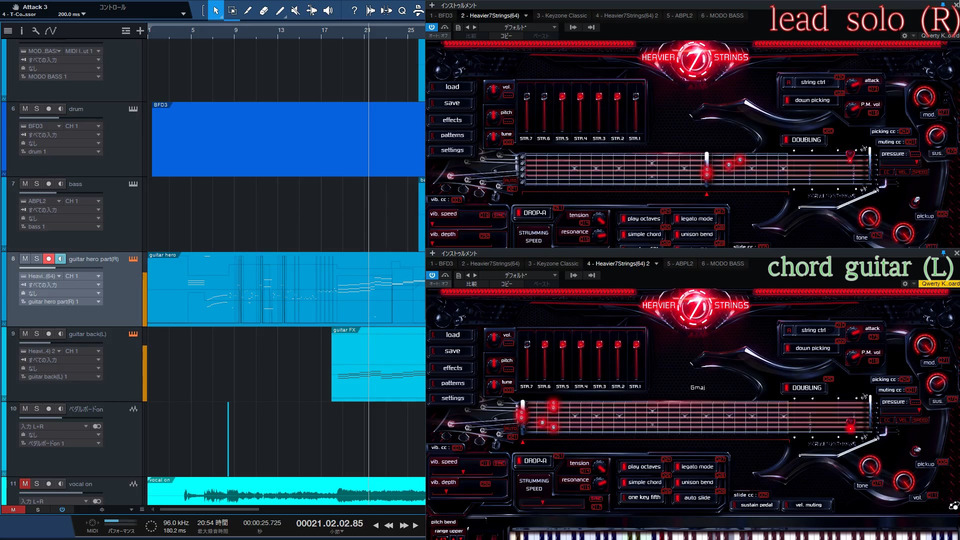
Task: Click the instrument keyboard icon on drum track
Action: (133, 109)
